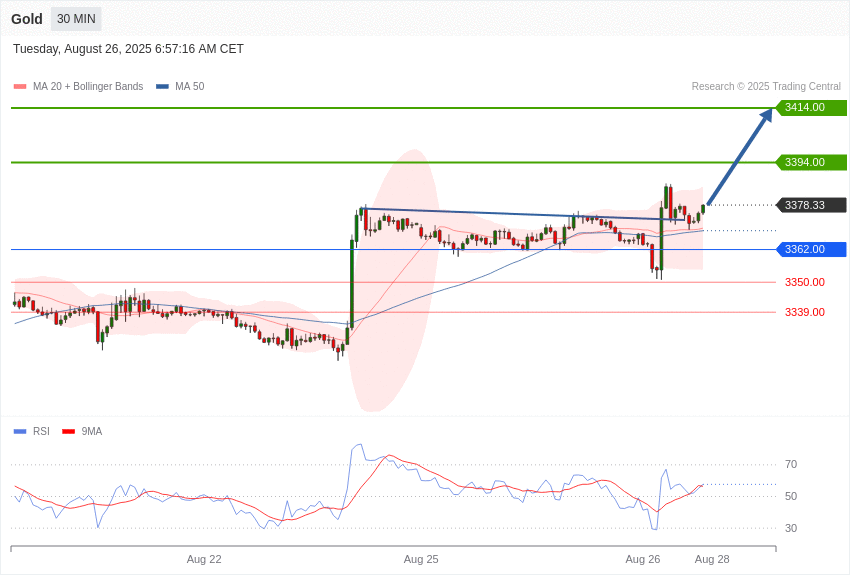Click the Aug 22 date axis label
Image resolution: width=850 pixels, height=576 pixels.
(204, 559)
